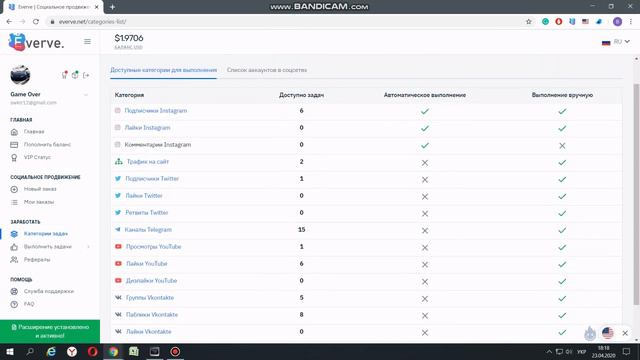
Task: Click the page vertical scrollbar
Action: click(636, 194)
